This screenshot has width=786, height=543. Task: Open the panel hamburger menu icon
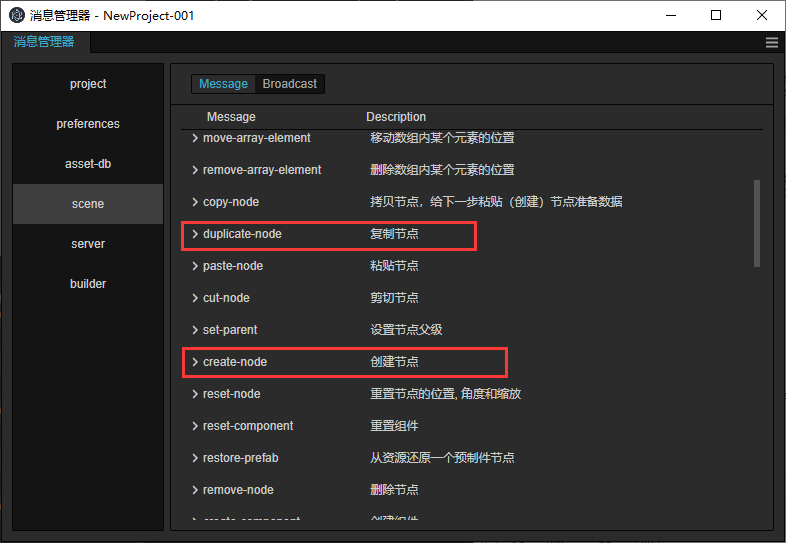click(x=771, y=43)
